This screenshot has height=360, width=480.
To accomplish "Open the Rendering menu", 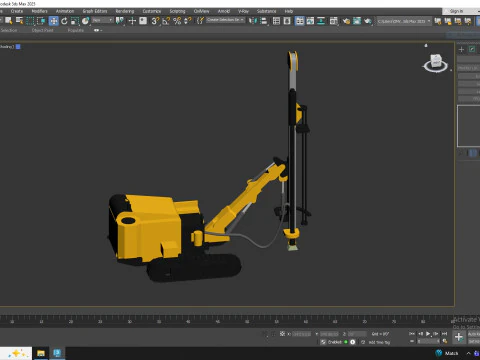I will coord(125,11).
